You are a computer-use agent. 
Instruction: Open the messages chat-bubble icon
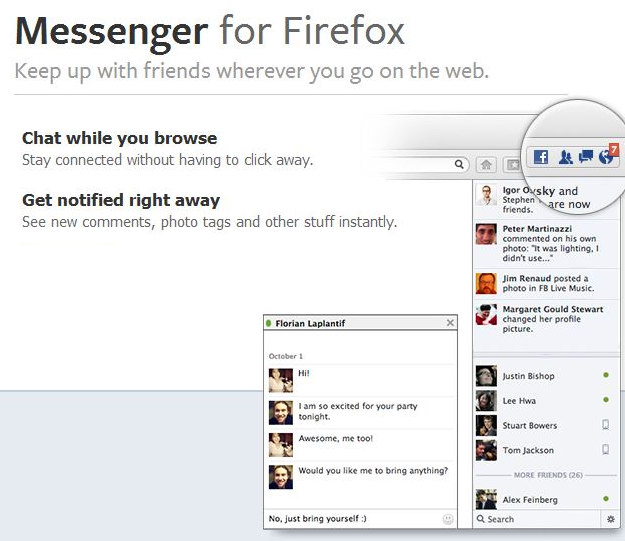tap(586, 157)
